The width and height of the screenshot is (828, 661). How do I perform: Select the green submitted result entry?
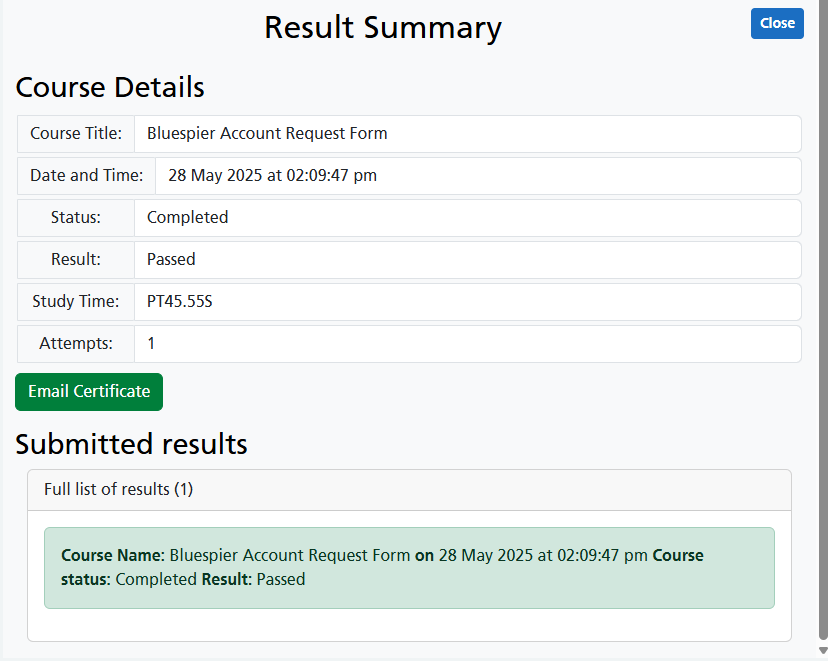(409, 568)
